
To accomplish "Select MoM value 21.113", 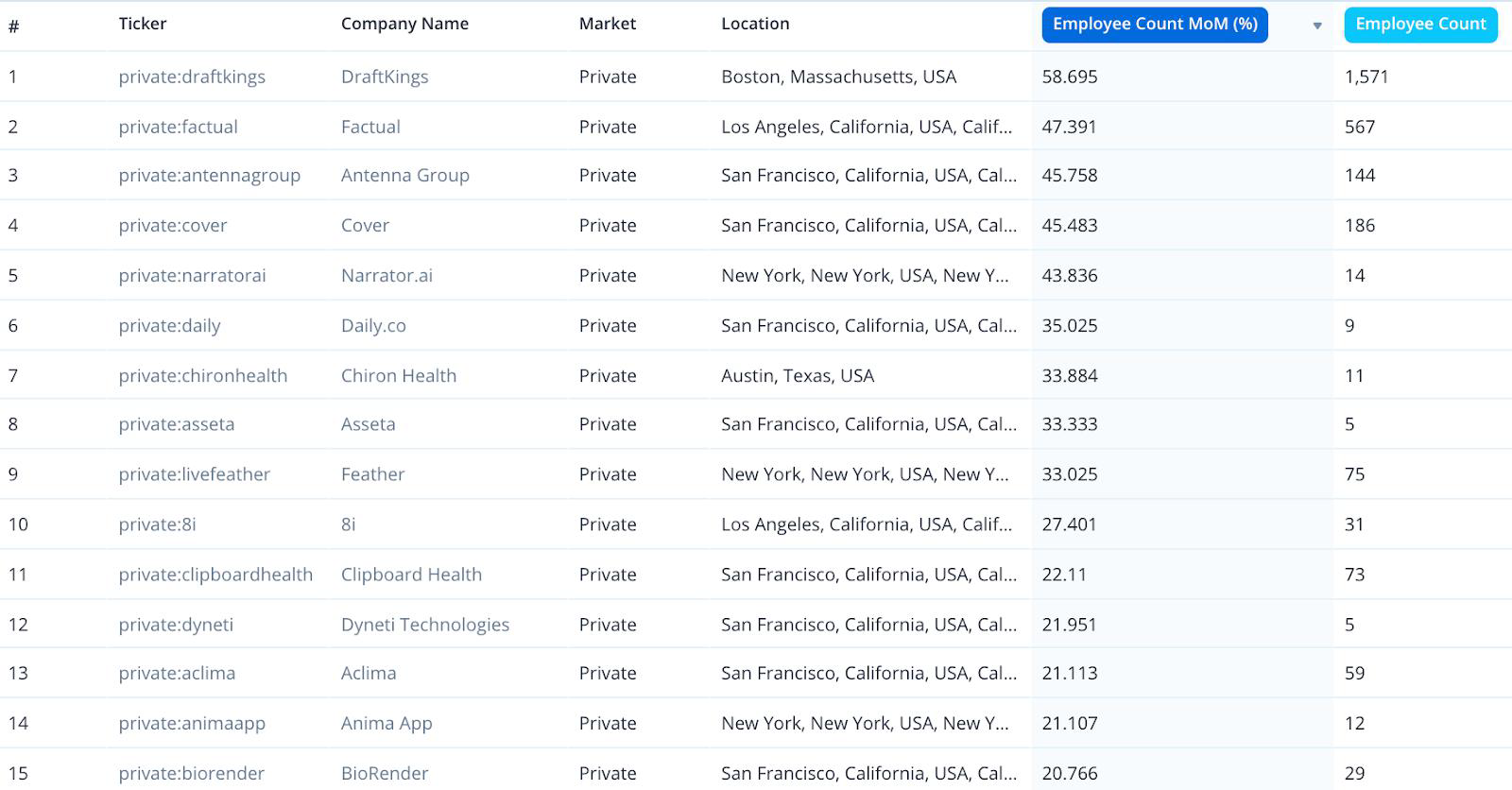I will [x=1070, y=673].
